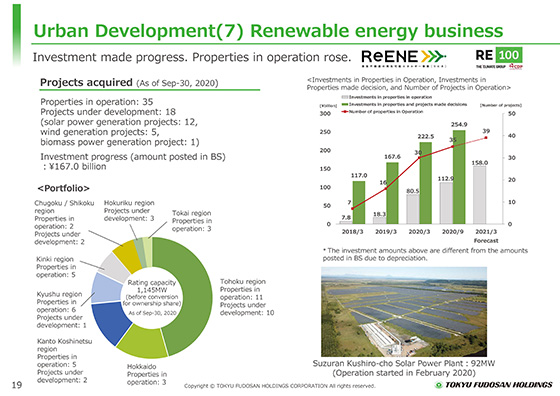Click the 'Projects under development: 18' text
This screenshot has height=396, width=560.
(x=108, y=112)
